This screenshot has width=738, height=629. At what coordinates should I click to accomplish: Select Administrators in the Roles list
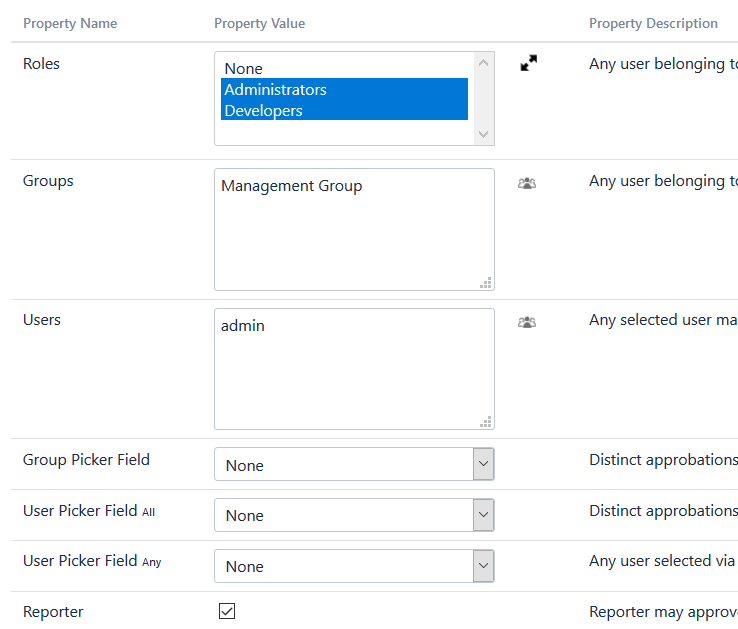point(275,90)
